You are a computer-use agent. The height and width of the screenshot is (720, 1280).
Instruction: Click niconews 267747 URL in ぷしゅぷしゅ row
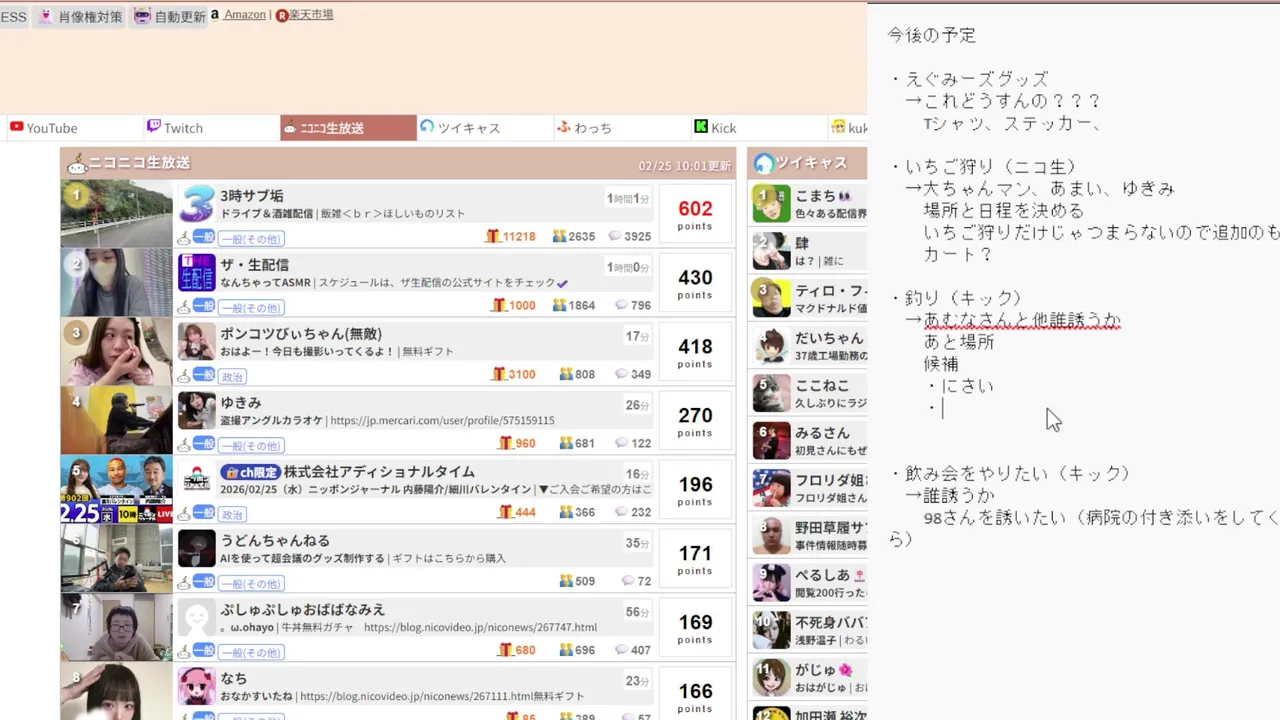click(x=481, y=628)
